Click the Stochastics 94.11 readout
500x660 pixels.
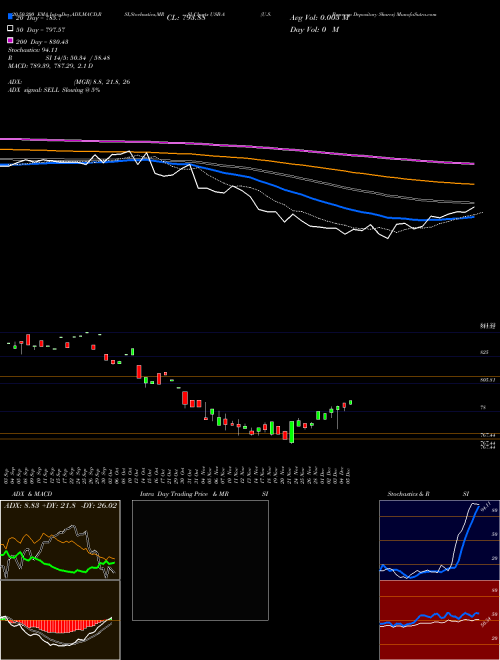point(33,50)
